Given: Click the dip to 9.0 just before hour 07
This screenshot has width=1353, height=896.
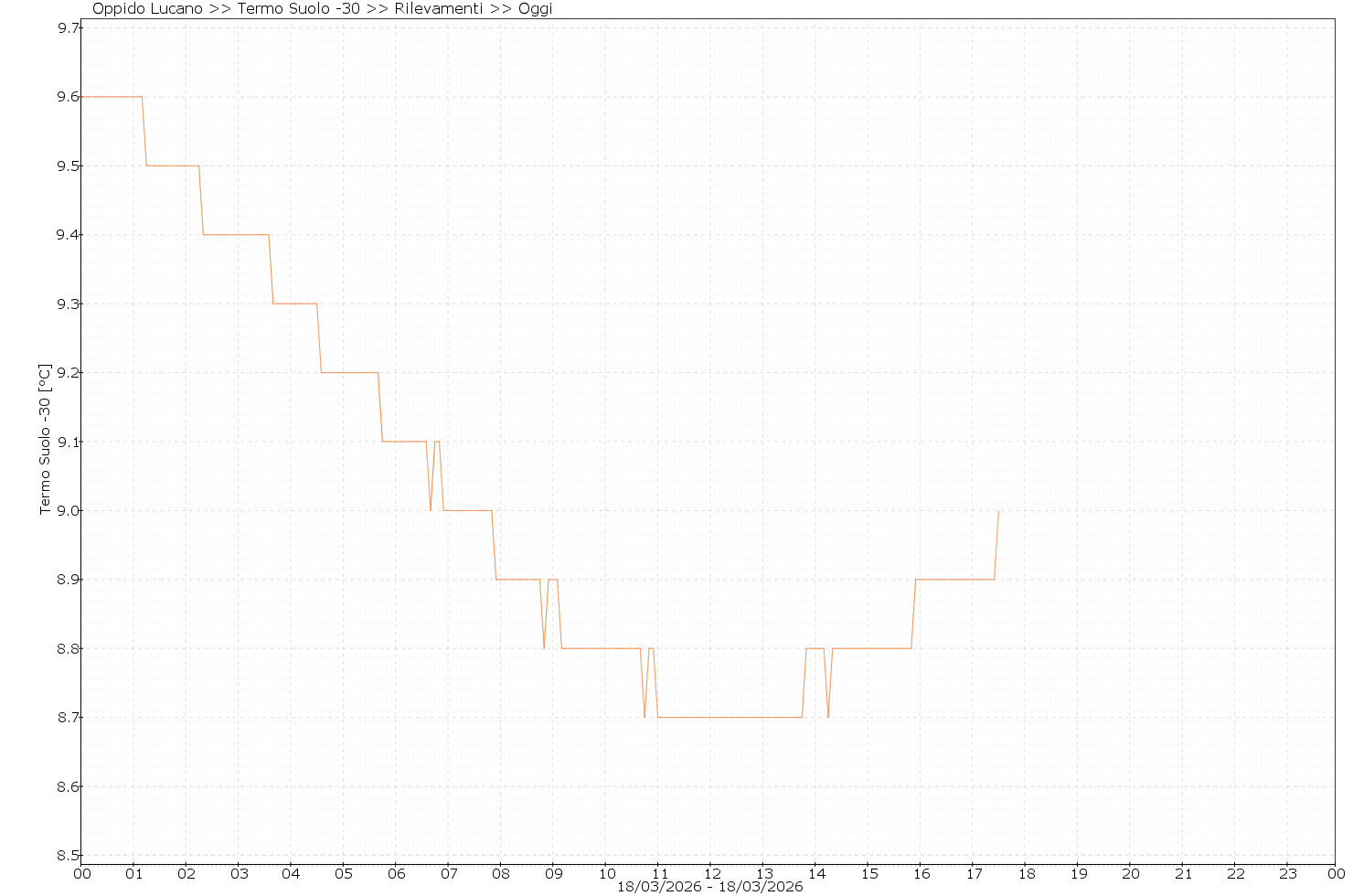Looking at the screenshot, I should (431, 509).
